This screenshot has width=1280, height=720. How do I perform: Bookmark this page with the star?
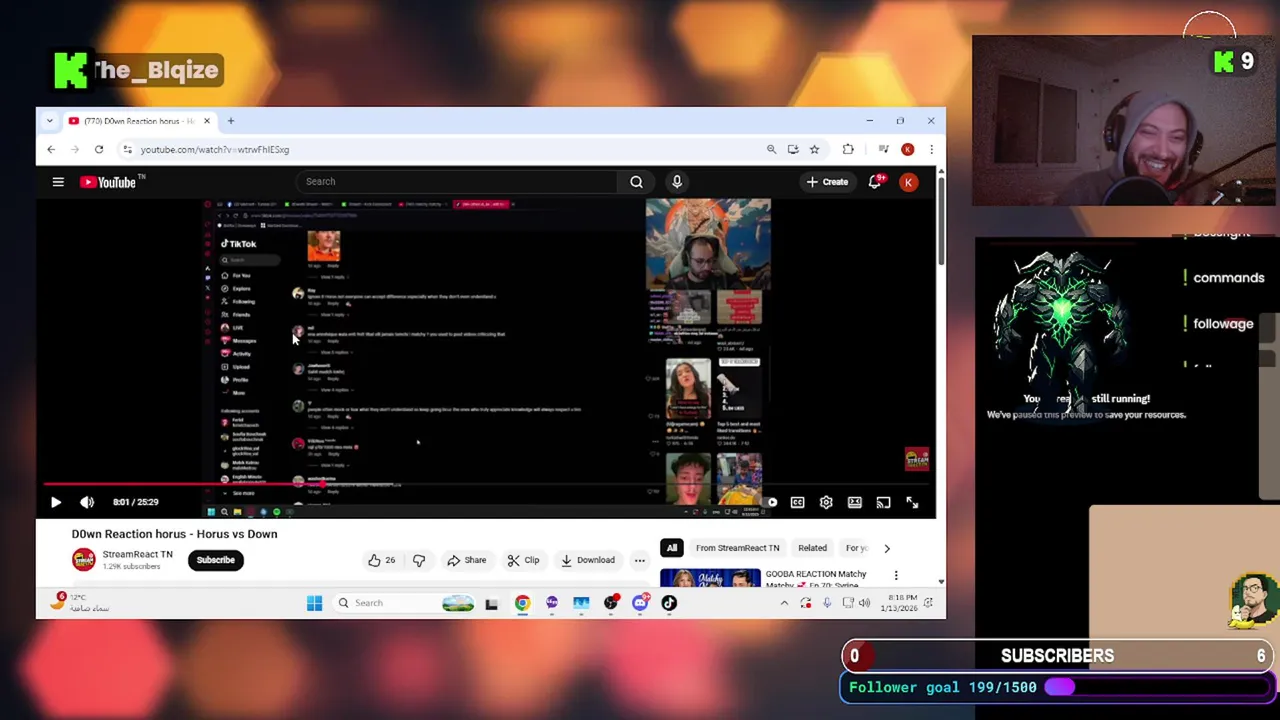coord(814,150)
